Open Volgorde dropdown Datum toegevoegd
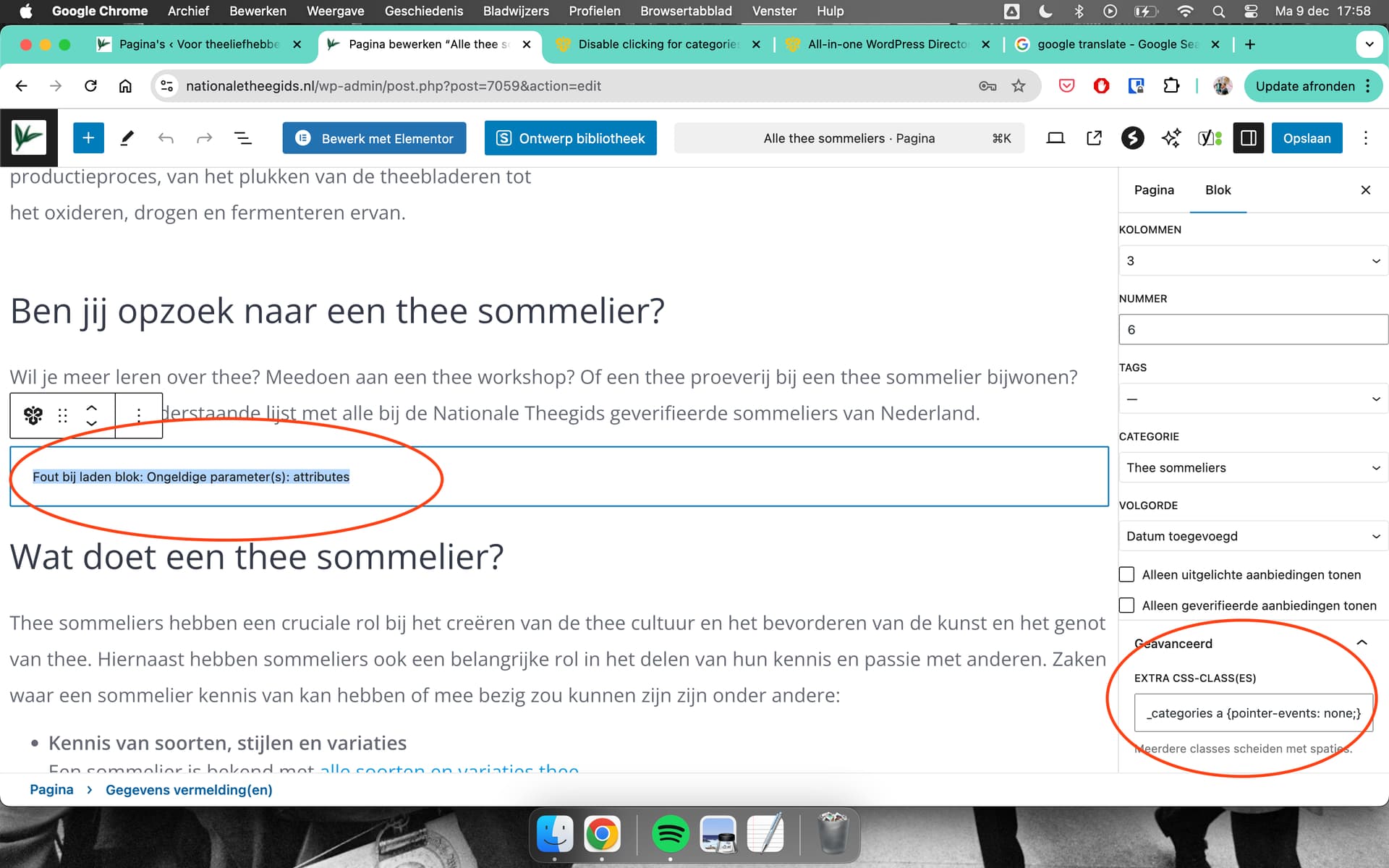Image resolution: width=1389 pixels, height=868 pixels. 1253,536
